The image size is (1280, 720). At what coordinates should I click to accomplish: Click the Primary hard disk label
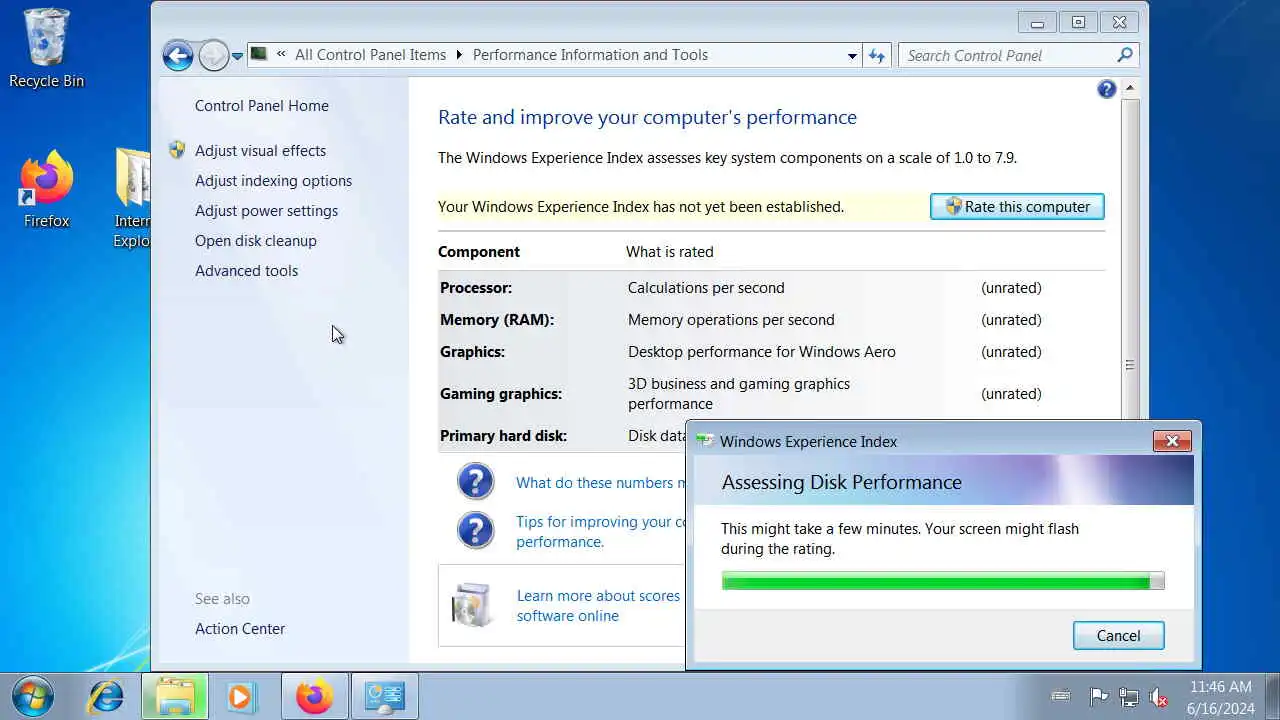click(x=503, y=436)
